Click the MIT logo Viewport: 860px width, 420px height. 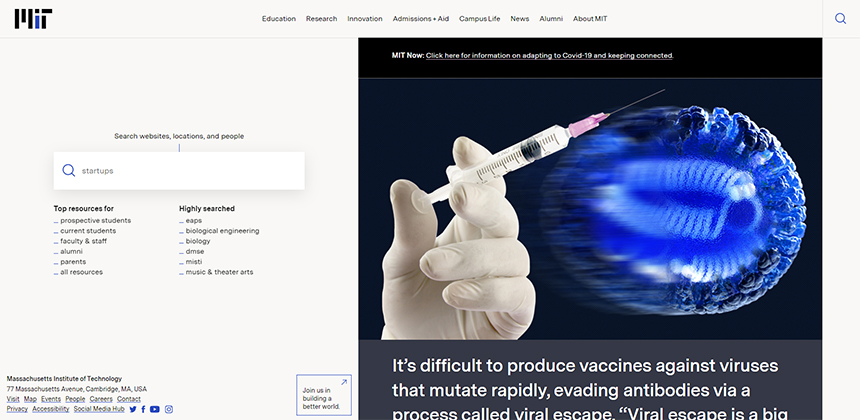(33, 19)
